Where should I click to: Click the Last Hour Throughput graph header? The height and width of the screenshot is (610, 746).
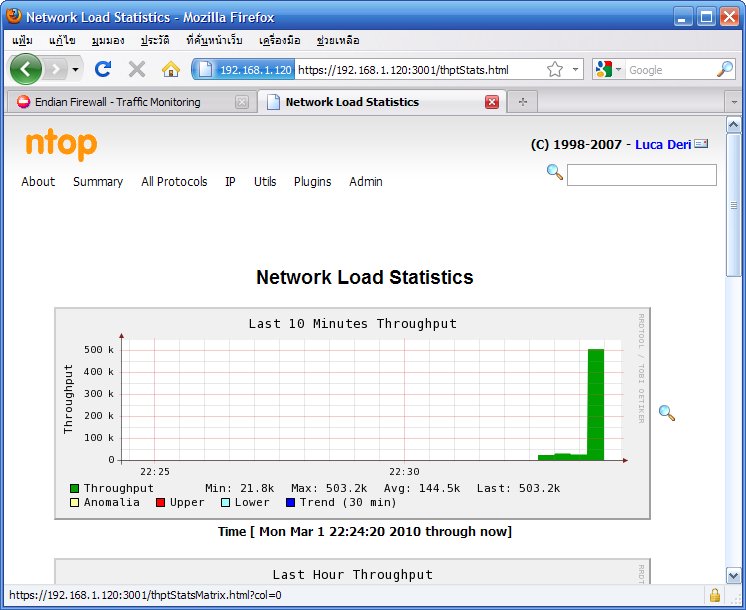coord(353,575)
